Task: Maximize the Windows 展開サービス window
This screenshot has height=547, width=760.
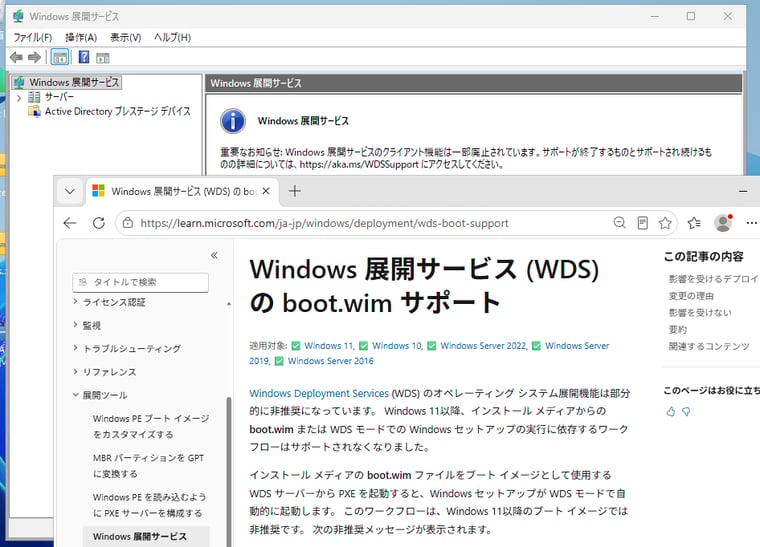Action: tap(691, 16)
